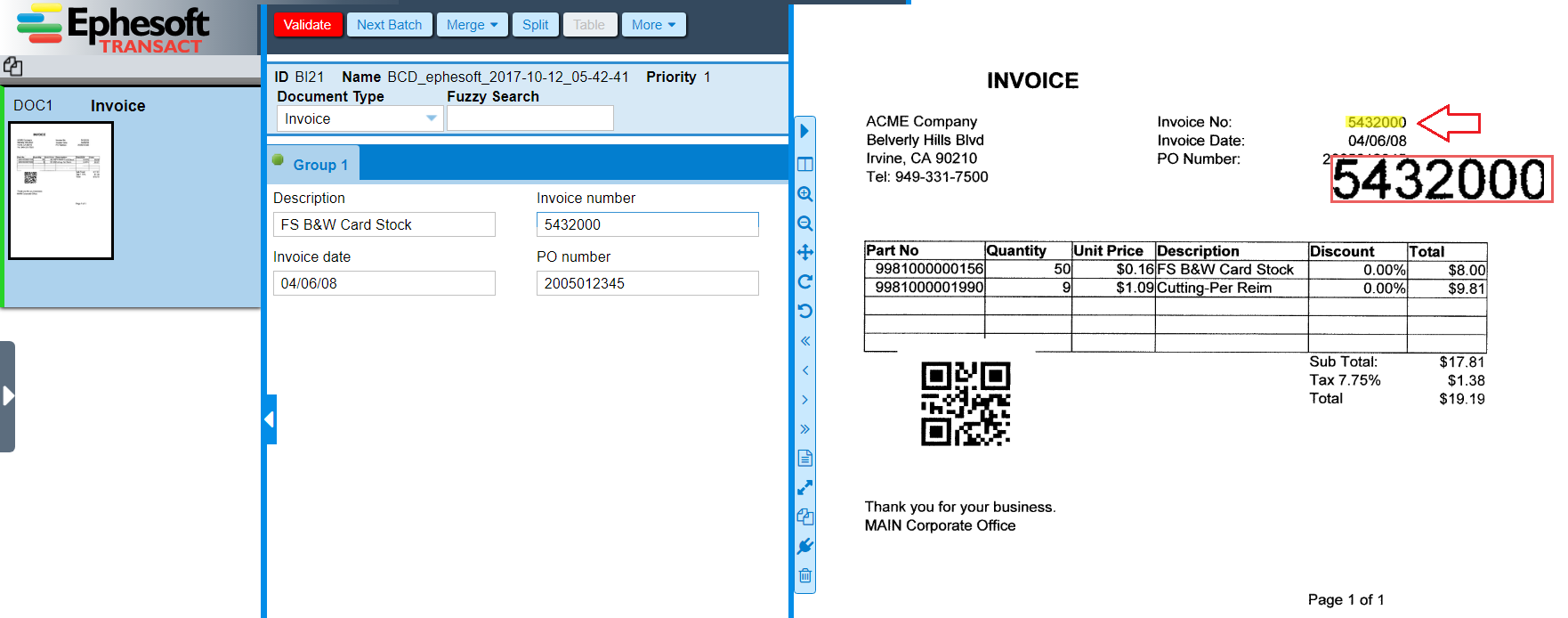This screenshot has width=1568, height=618.
Task: Click the play arrow in the image toolbar
Action: pyautogui.click(x=804, y=131)
